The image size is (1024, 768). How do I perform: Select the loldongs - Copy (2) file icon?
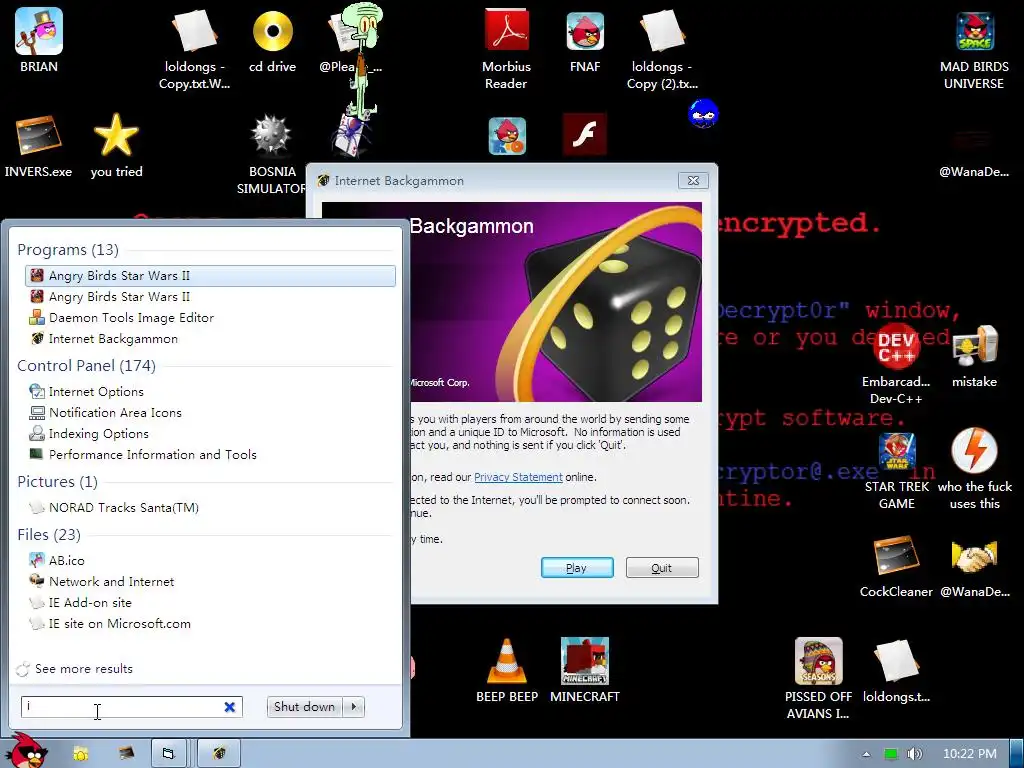[x=662, y=49]
